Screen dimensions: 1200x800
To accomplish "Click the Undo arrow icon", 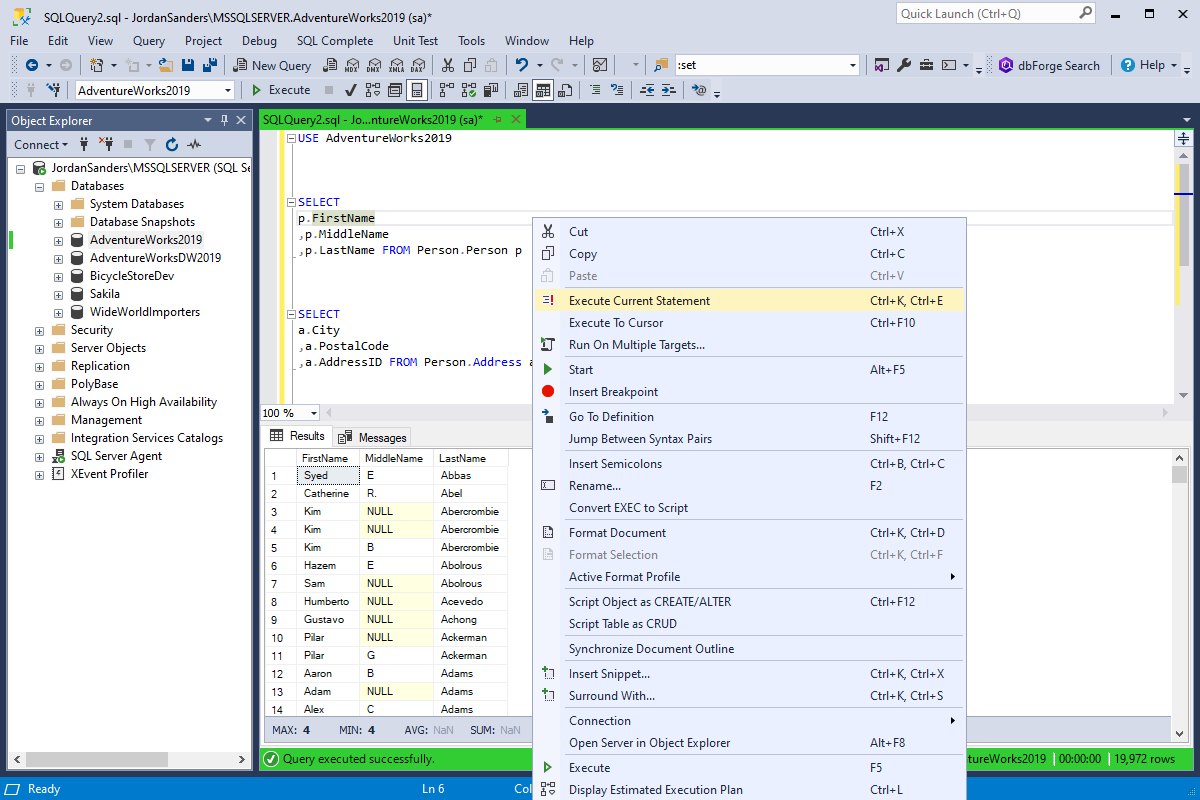I will pos(521,65).
